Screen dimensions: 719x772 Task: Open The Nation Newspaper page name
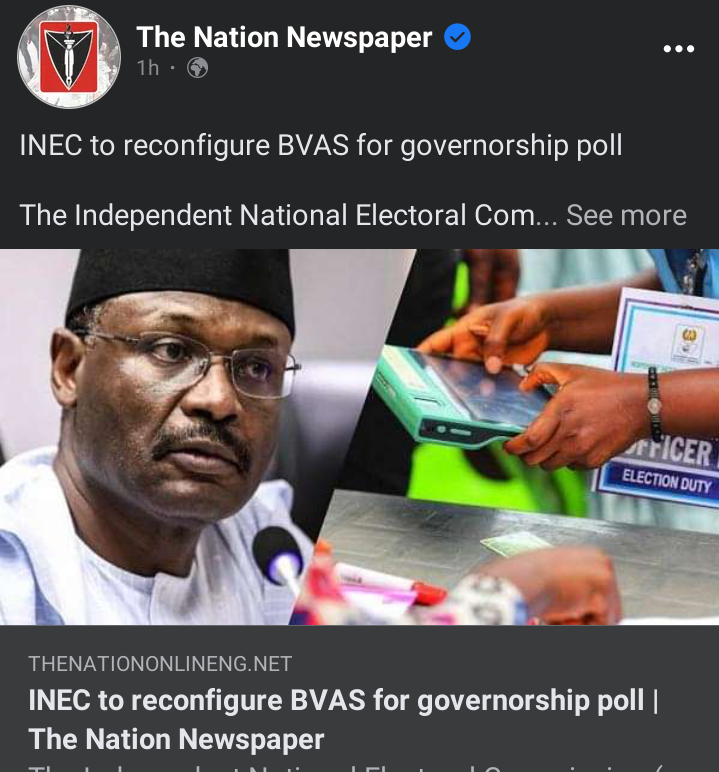284,37
